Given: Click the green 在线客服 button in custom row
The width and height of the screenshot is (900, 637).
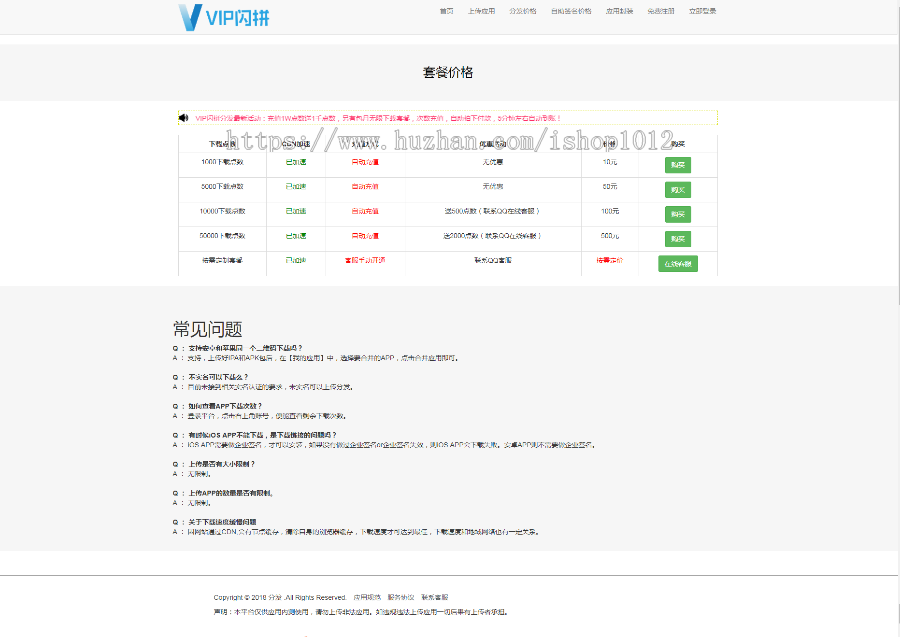Looking at the screenshot, I should pyautogui.click(x=678, y=264).
